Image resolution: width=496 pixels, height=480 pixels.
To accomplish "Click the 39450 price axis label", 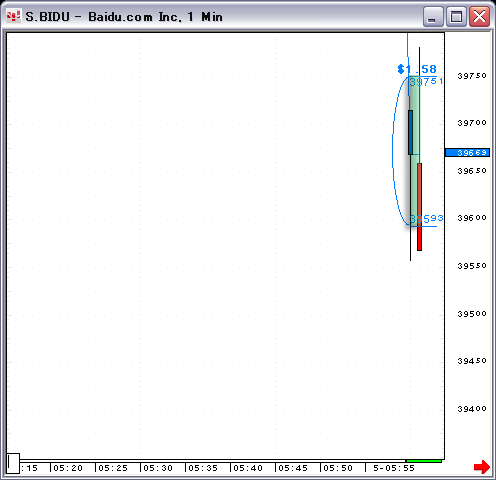I will (x=472, y=361).
